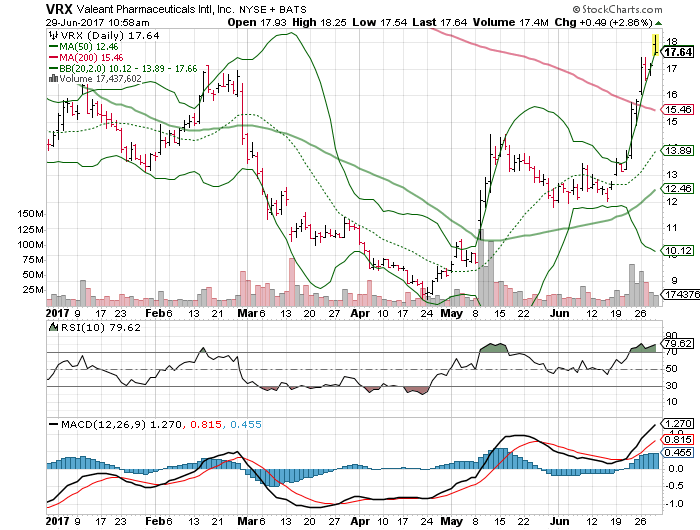
Task: Click the 174376 volume axis tag
Action: click(680, 295)
